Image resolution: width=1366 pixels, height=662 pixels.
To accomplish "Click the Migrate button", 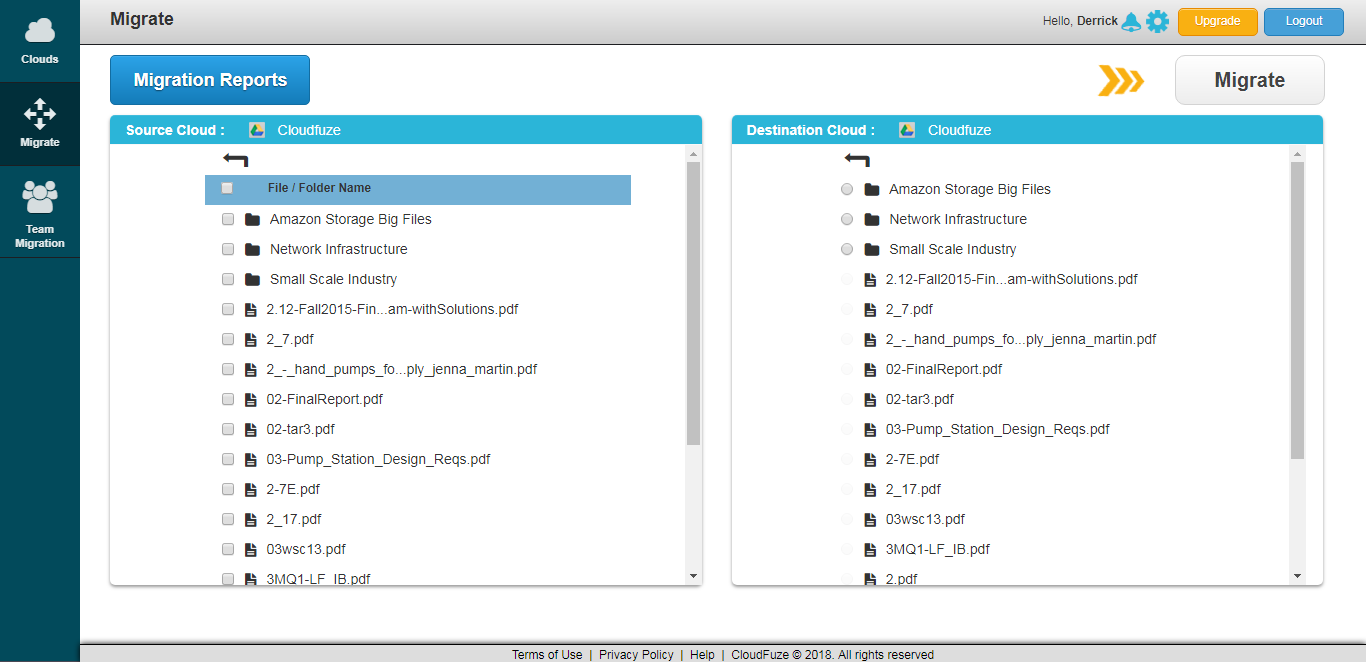I will tap(1249, 80).
